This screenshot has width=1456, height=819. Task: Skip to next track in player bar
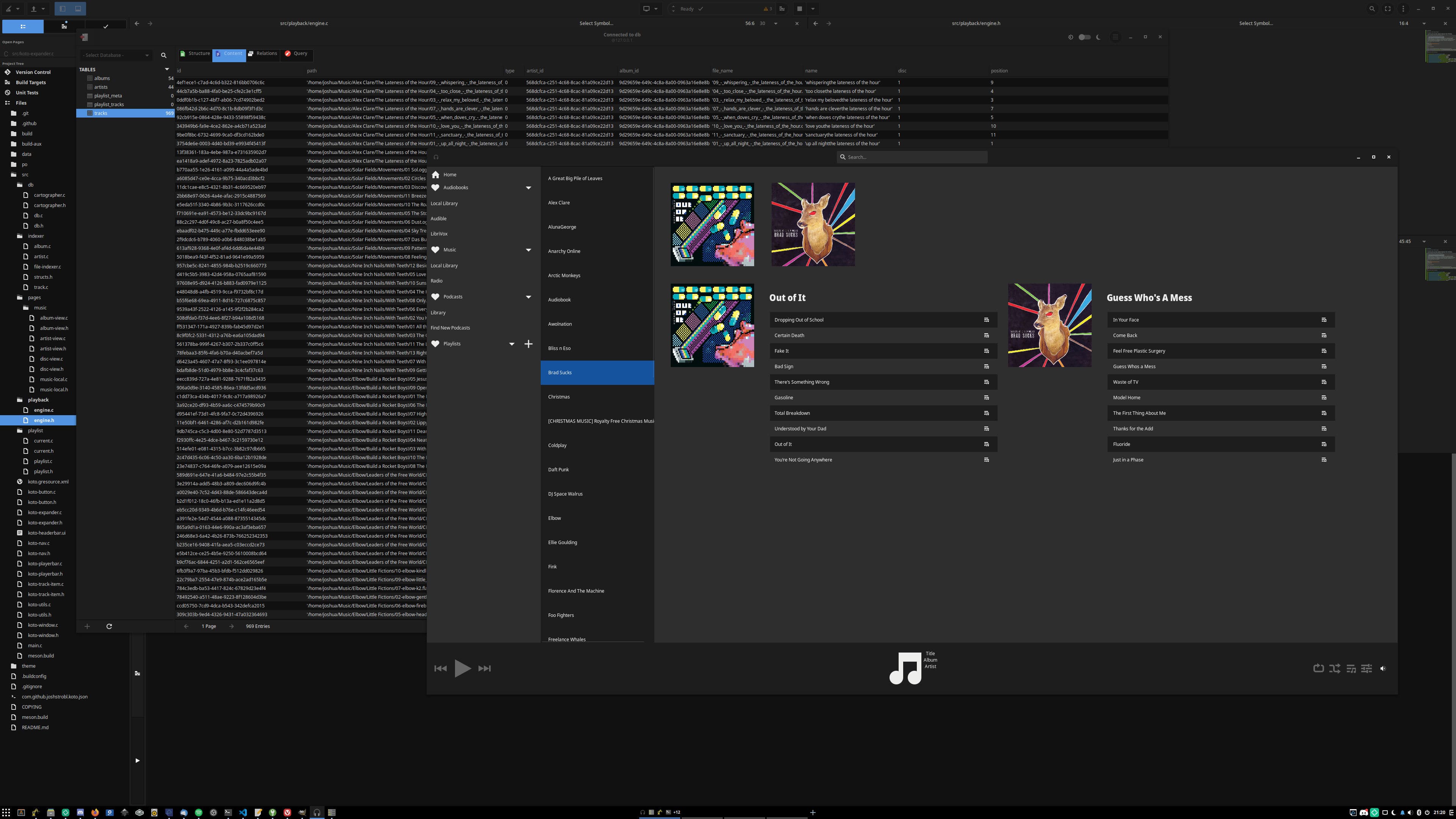pyautogui.click(x=485, y=668)
